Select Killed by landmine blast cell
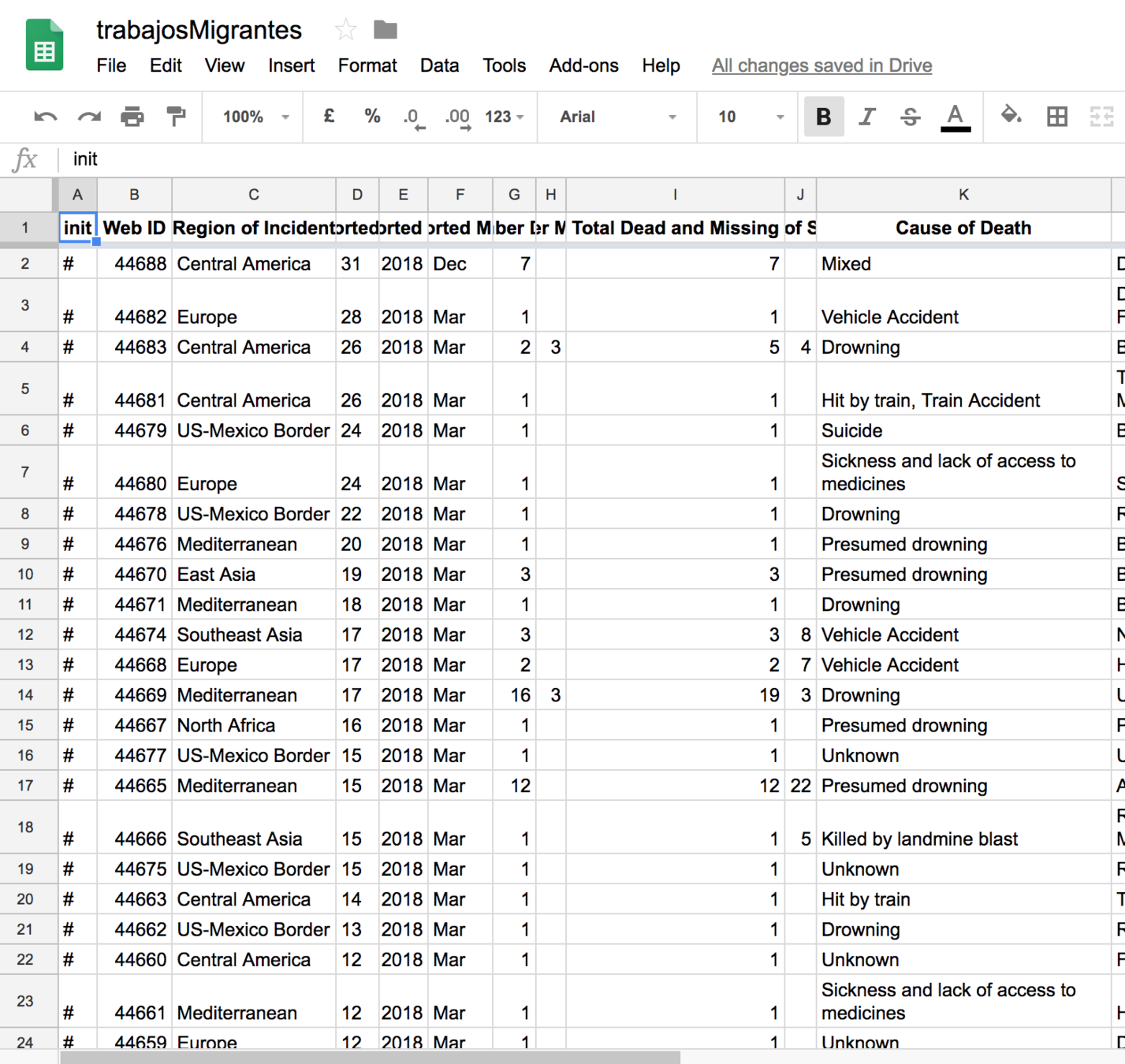1125x1064 pixels. tap(963, 828)
